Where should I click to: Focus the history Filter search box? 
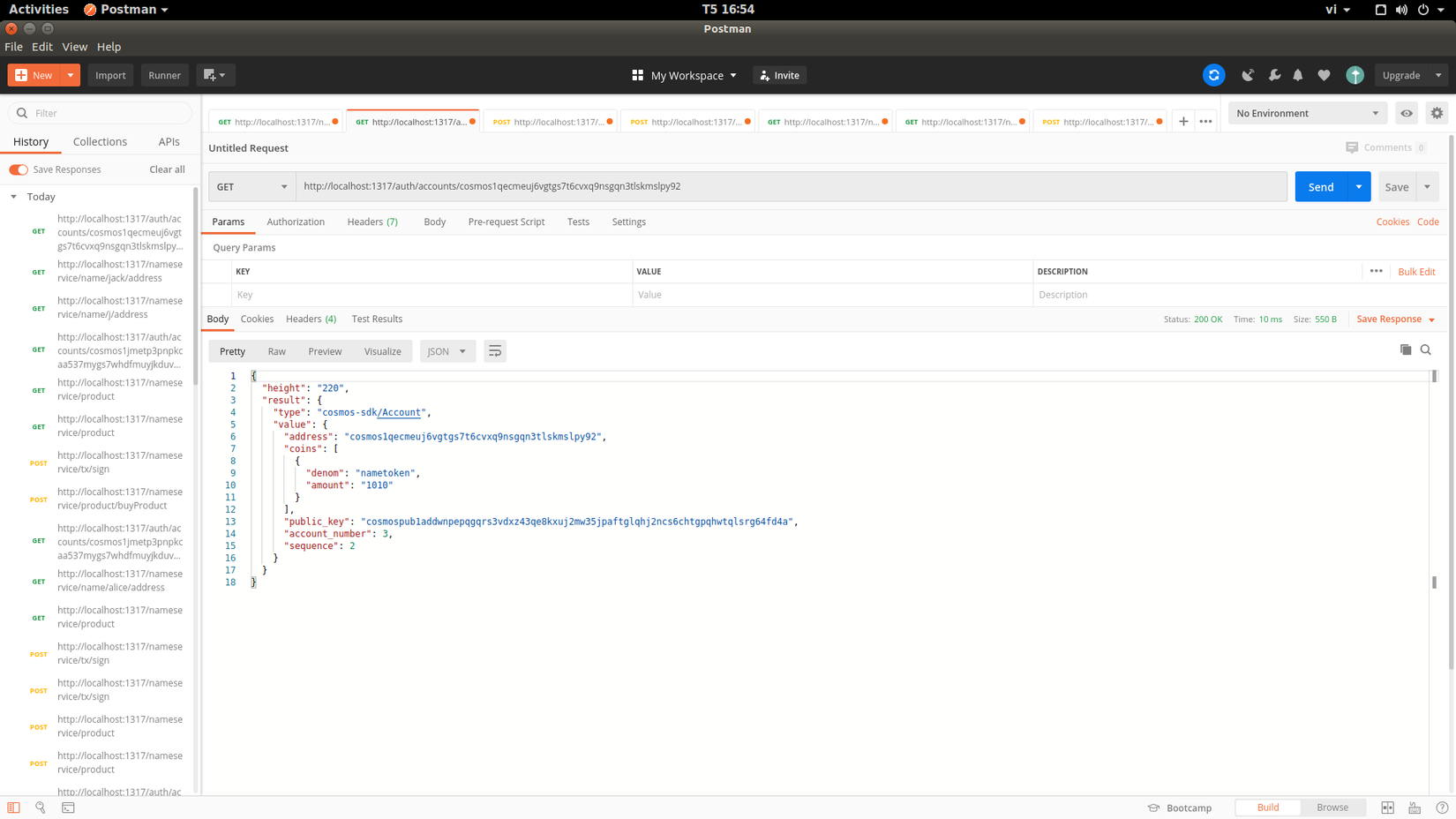point(100,113)
